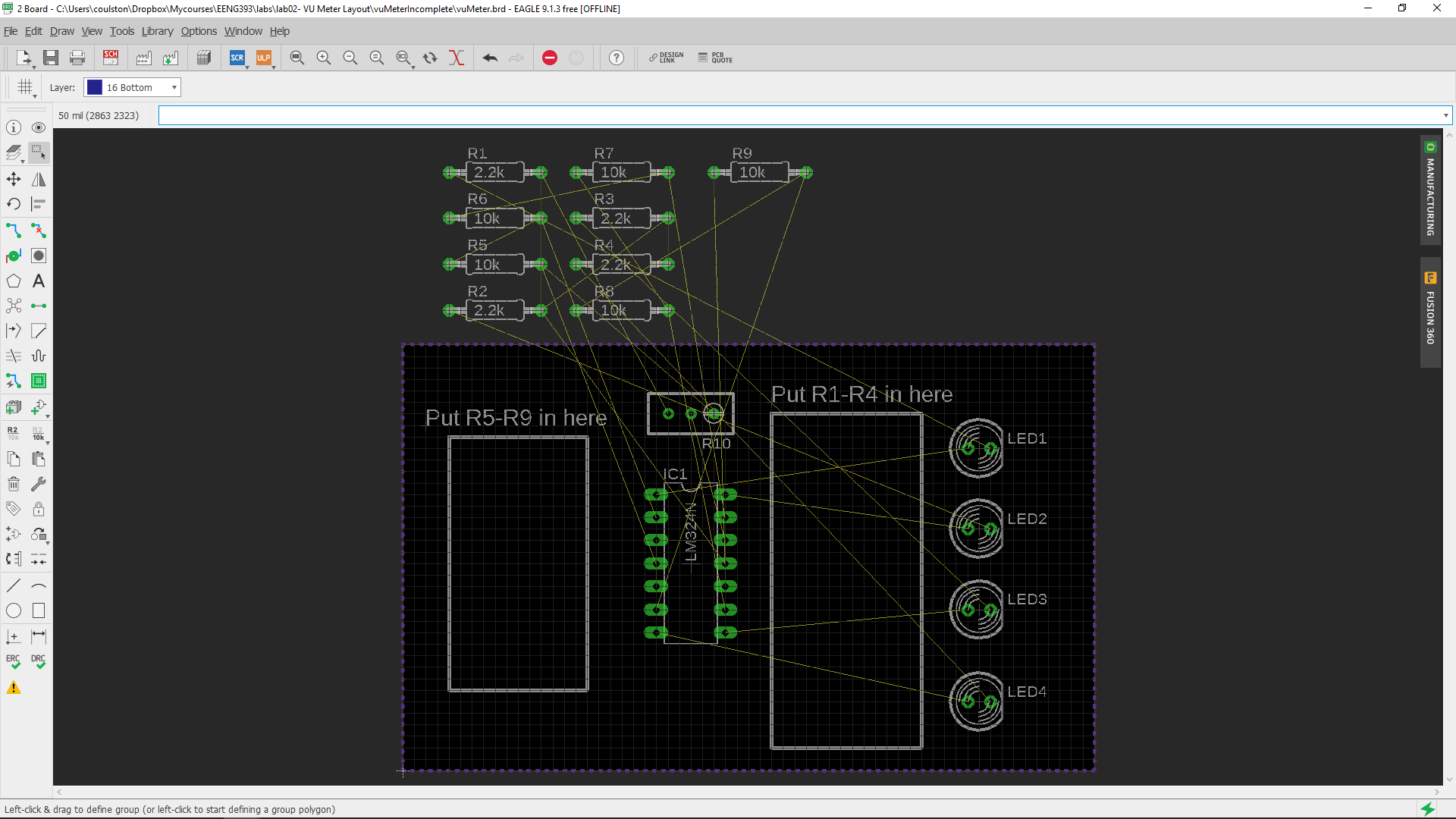The height and width of the screenshot is (819, 1456).
Task: Run the ERC check
Action: pos(14,661)
